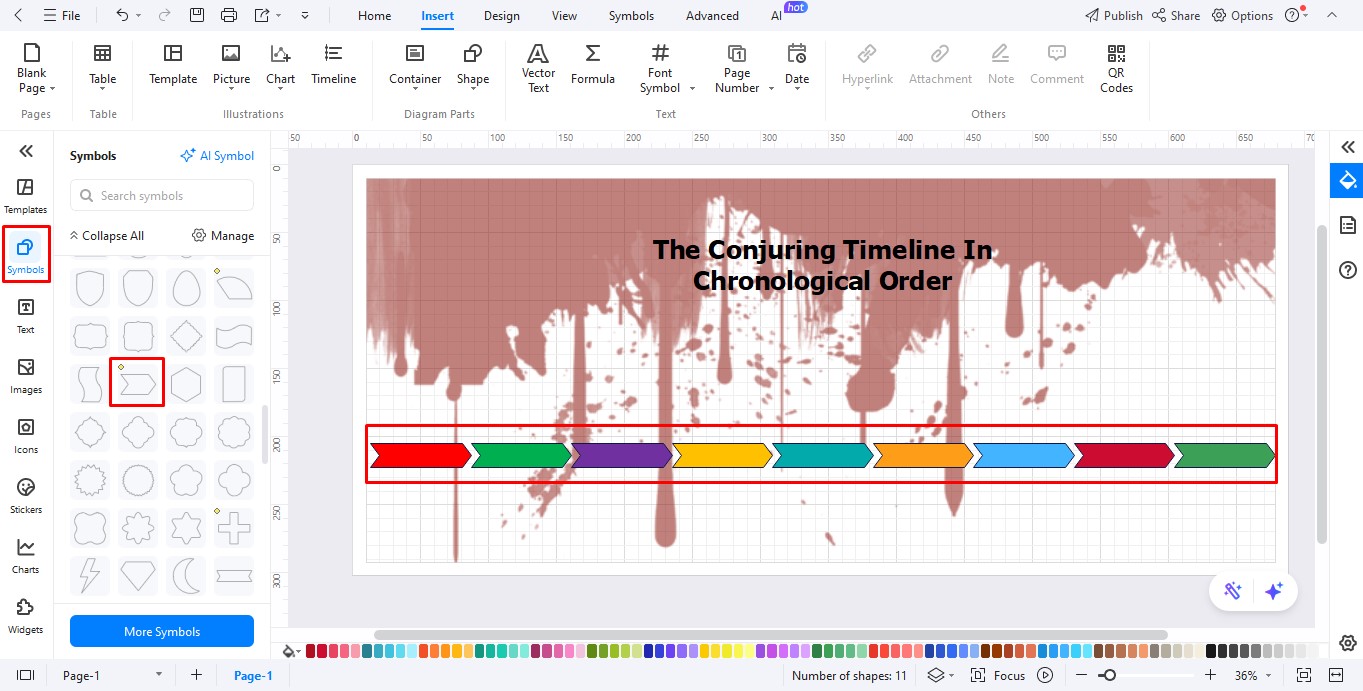Insert a Blank Page

click(x=36, y=68)
